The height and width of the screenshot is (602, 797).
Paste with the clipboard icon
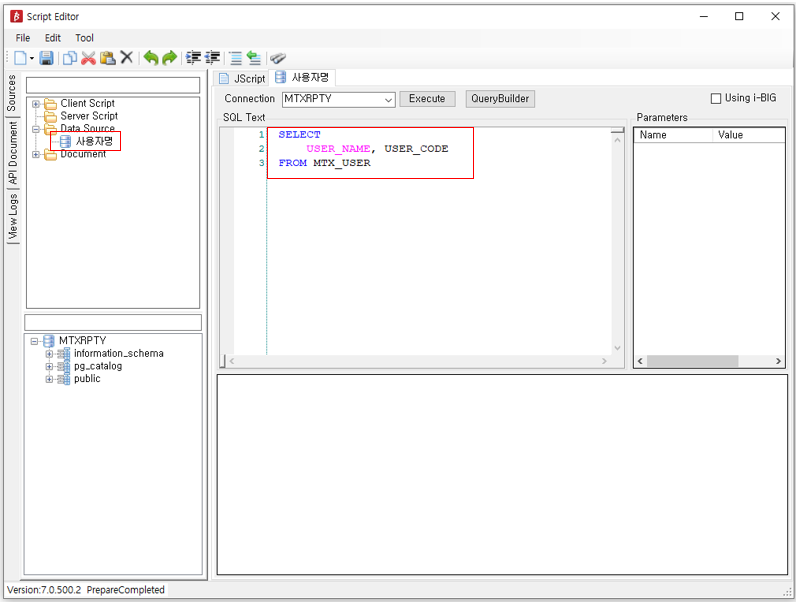pos(107,58)
